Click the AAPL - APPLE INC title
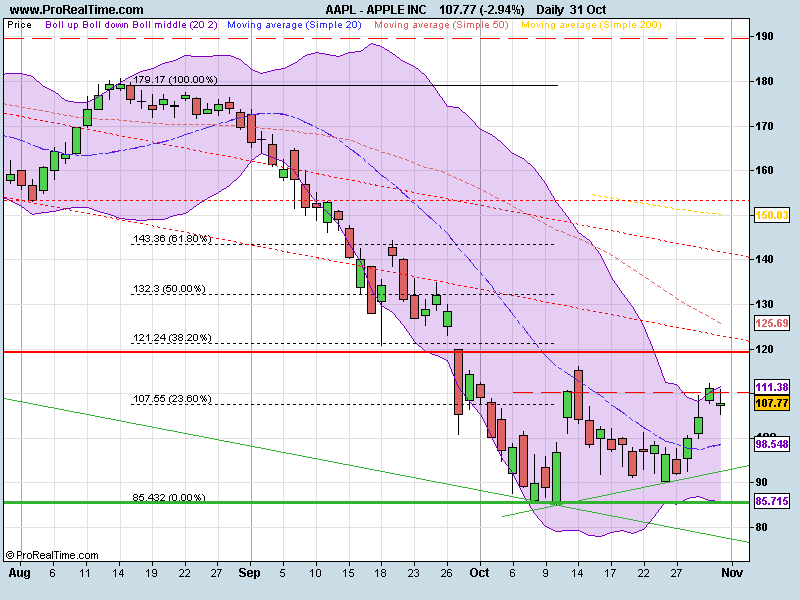800x600 pixels. click(x=376, y=9)
